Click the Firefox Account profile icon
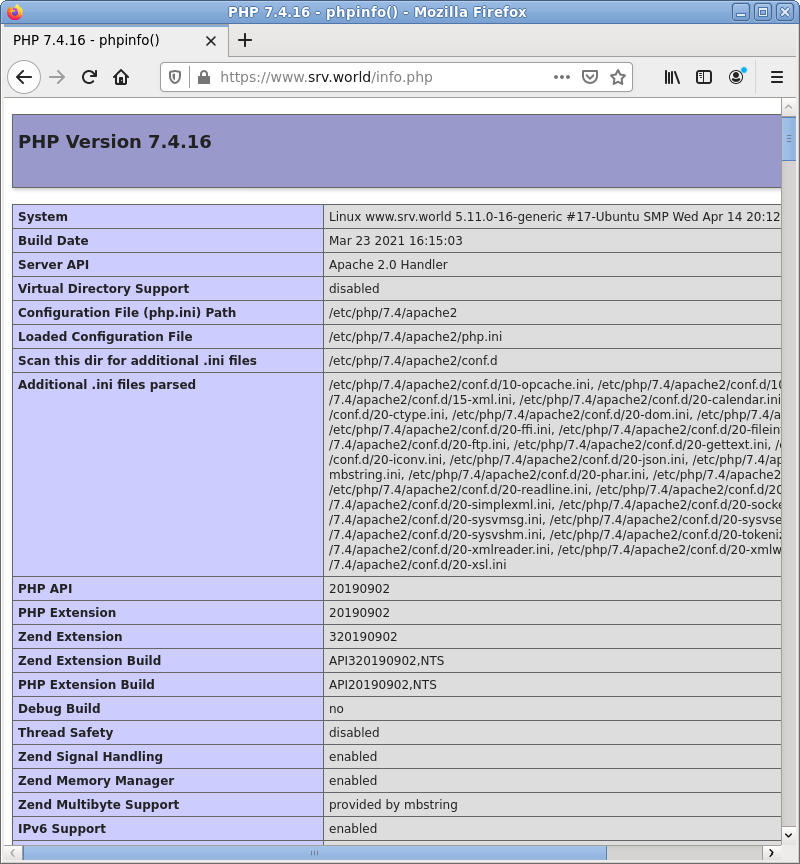800x864 pixels. tap(737, 76)
